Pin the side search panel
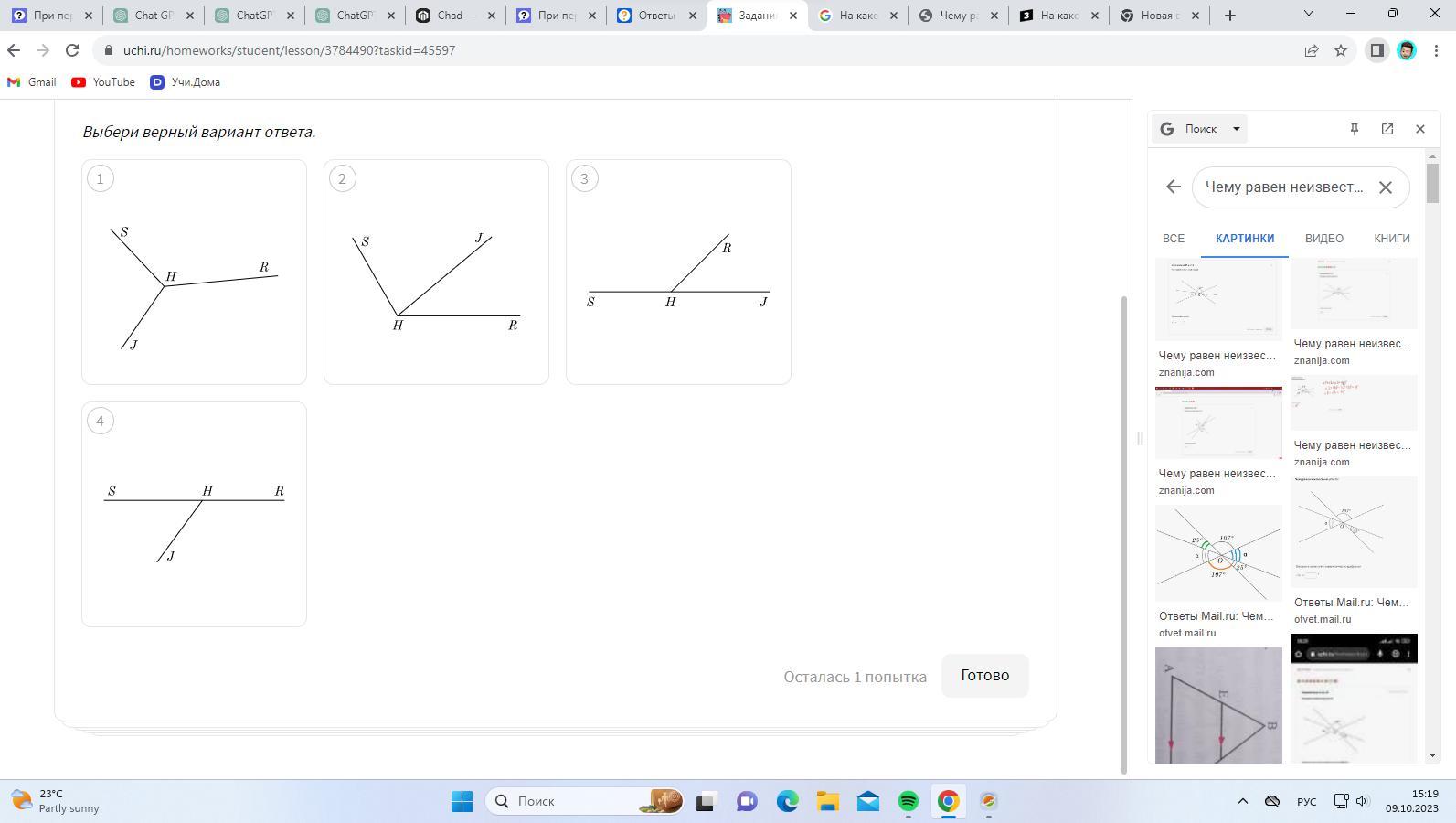The height and width of the screenshot is (823, 1456). pos(1355,129)
